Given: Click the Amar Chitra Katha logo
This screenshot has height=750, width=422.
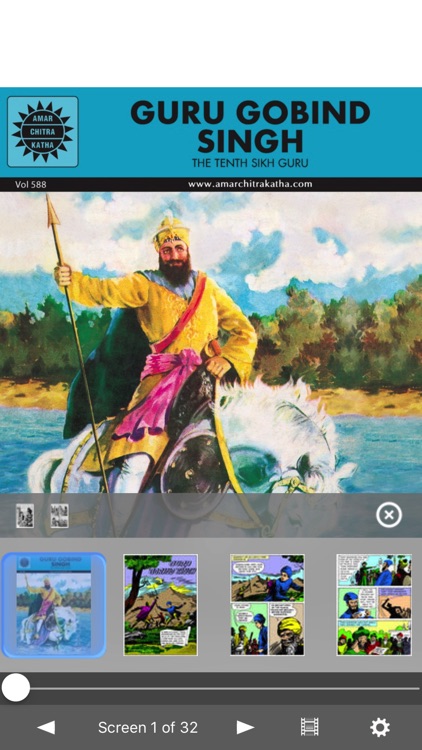Looking at the screenshot, I should (43, 132).
